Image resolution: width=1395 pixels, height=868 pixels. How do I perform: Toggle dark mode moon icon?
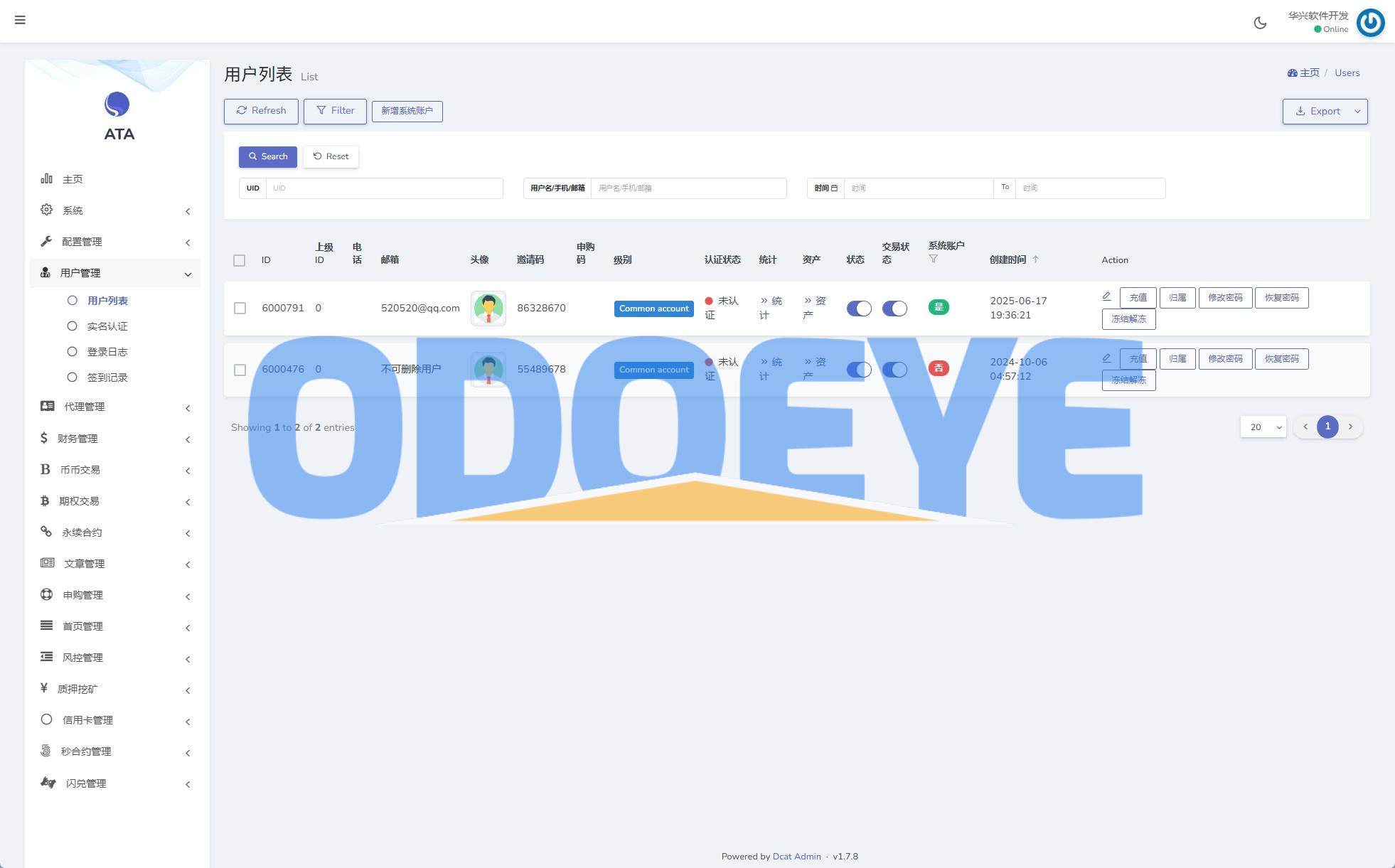1260,23
